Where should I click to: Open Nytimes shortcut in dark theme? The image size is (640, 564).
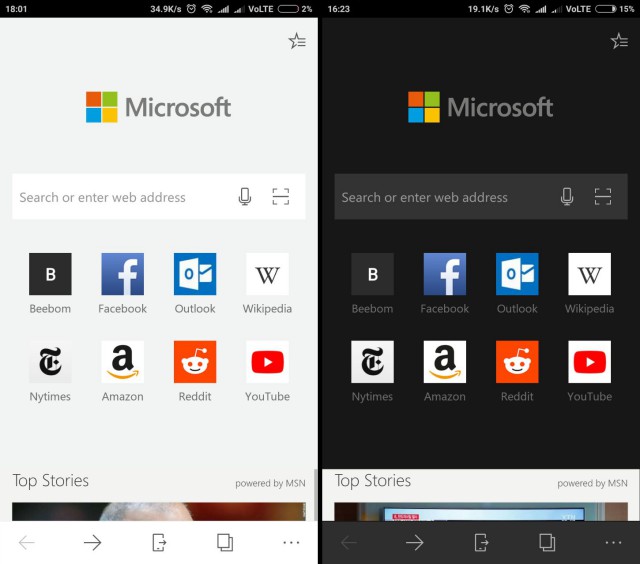(x=372, y=371)
